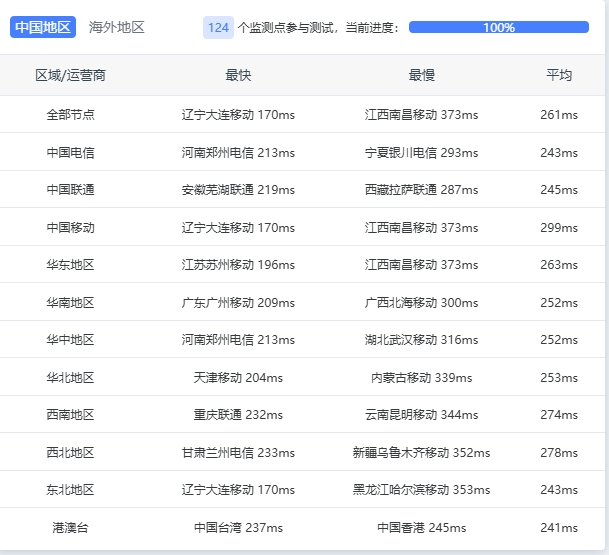
Task: Click the 区域/运营商 column header
Action: pyautogui.click(x=70, y=75)
